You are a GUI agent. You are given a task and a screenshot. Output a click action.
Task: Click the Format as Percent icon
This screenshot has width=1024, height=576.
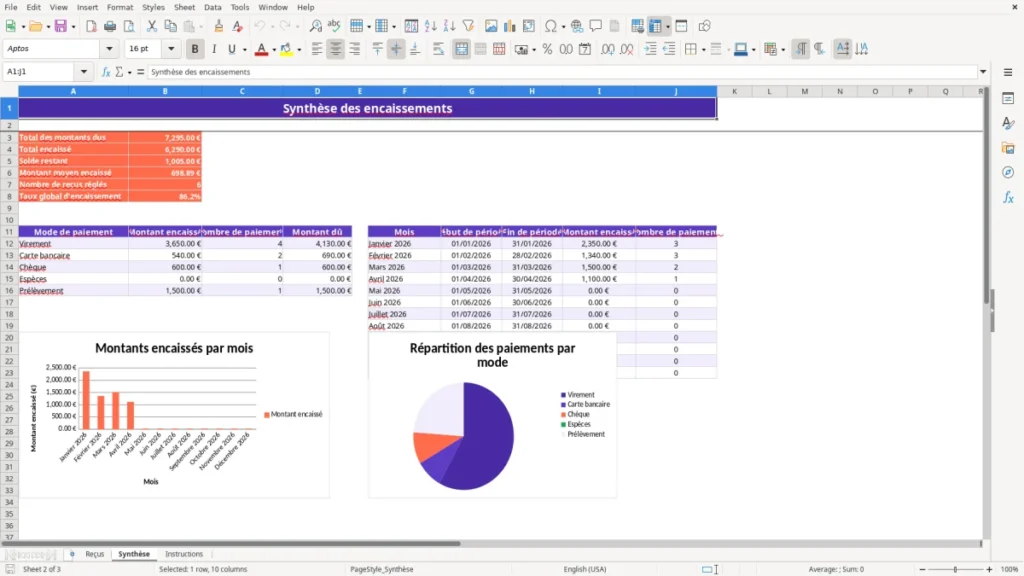[x=547, y=49]
